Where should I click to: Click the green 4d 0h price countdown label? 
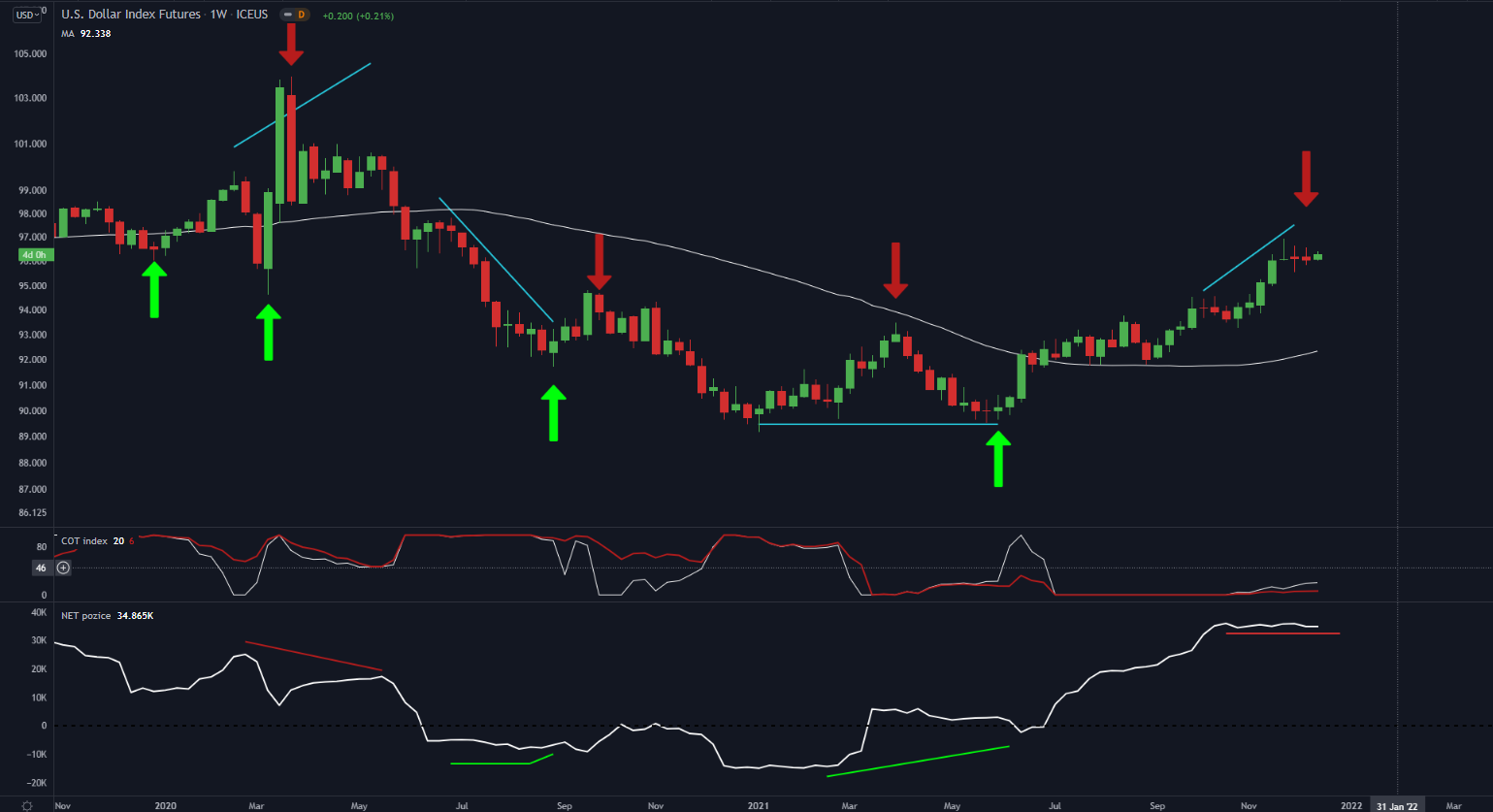[34, 255]
